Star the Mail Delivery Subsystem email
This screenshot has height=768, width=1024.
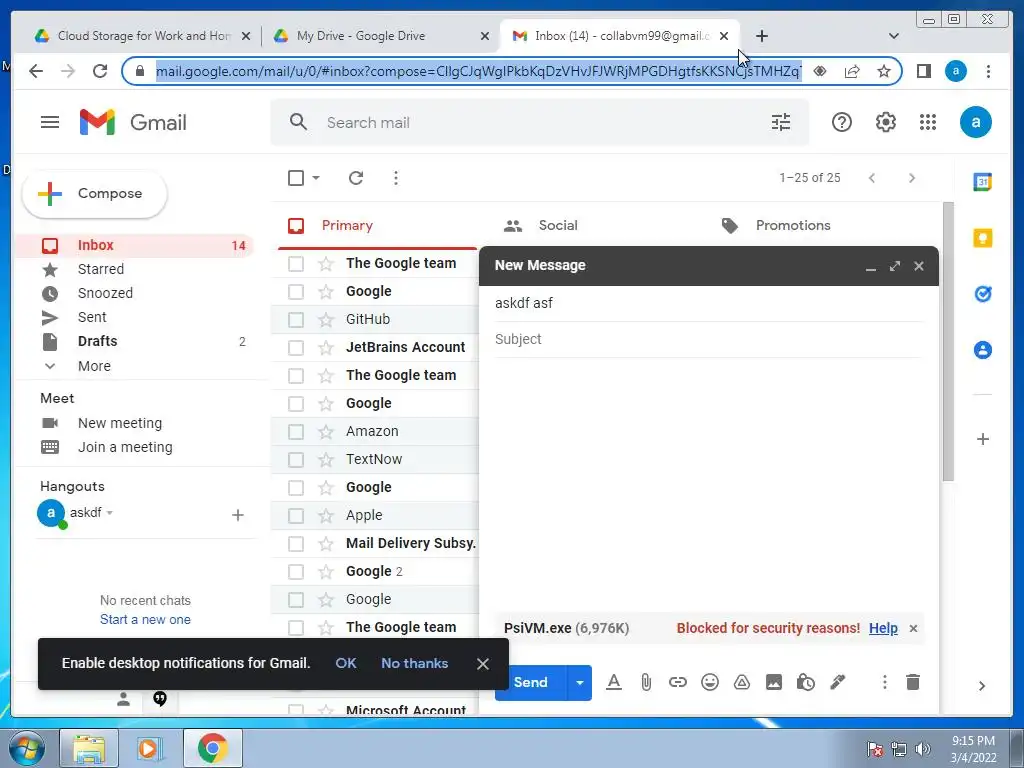pos(325,543)
